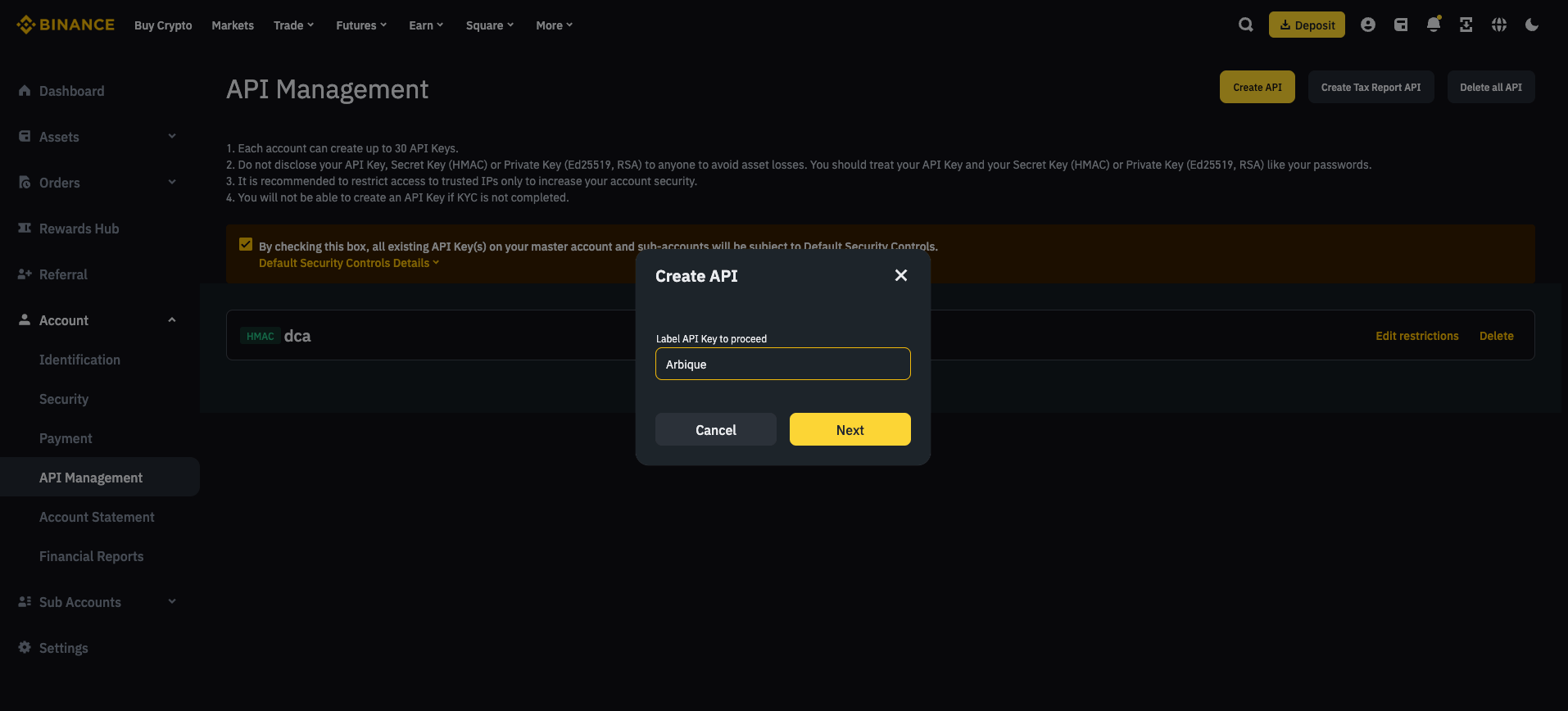
Task: Toggle the dark mode moon icon
Action: tap(1532, 25)
